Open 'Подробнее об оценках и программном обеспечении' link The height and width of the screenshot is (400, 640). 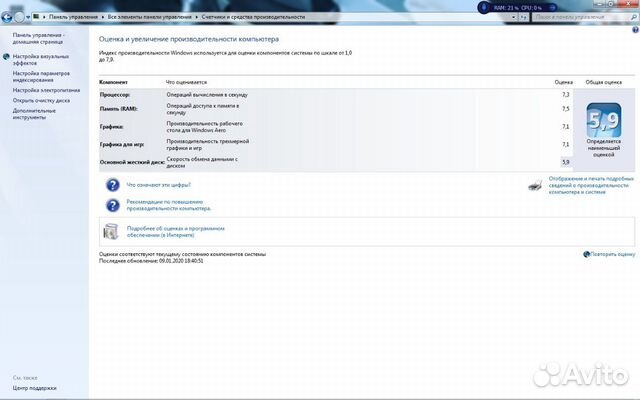tap(176, 232)
